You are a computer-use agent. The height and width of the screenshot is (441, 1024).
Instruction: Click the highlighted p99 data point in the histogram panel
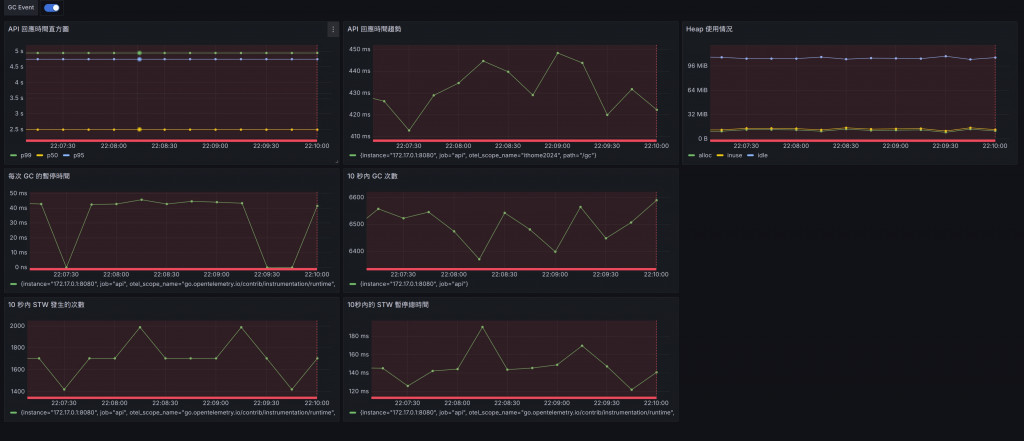140,53
